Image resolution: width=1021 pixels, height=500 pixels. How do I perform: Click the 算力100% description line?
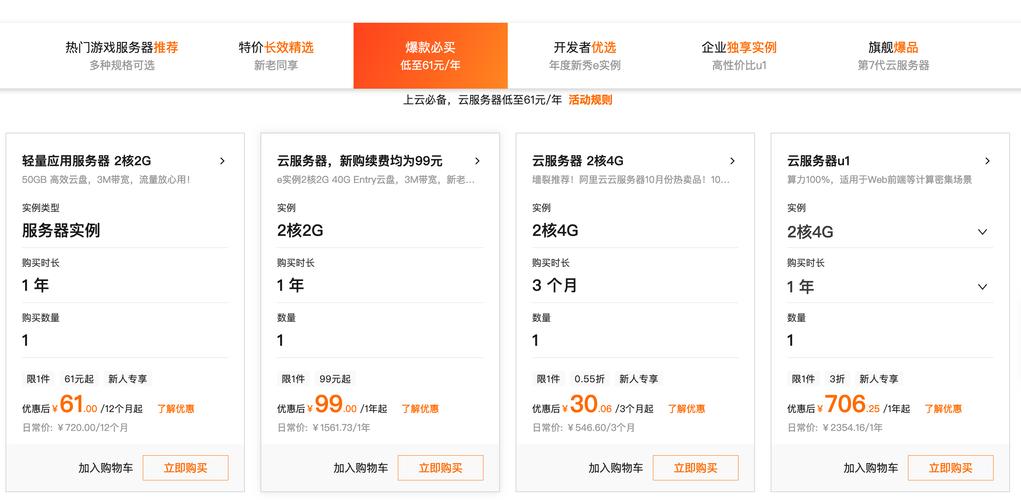(x=879, y=180)
